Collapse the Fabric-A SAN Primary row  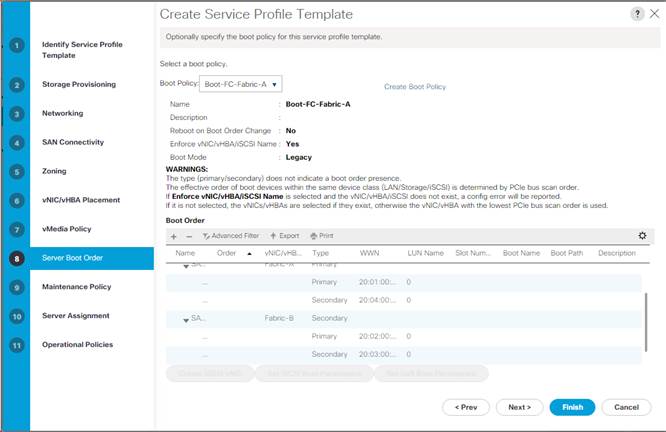(x=186, y=266)
